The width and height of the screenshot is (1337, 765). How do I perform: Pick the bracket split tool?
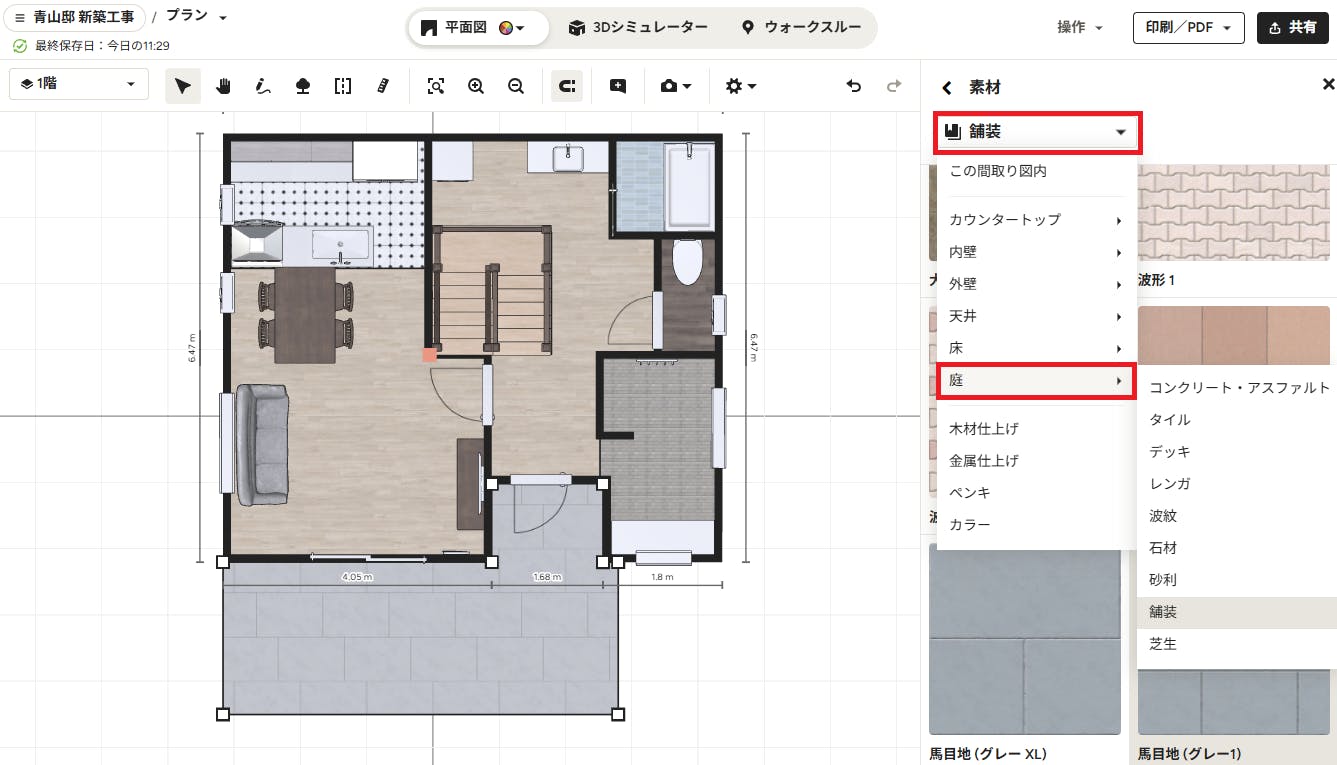343,86
